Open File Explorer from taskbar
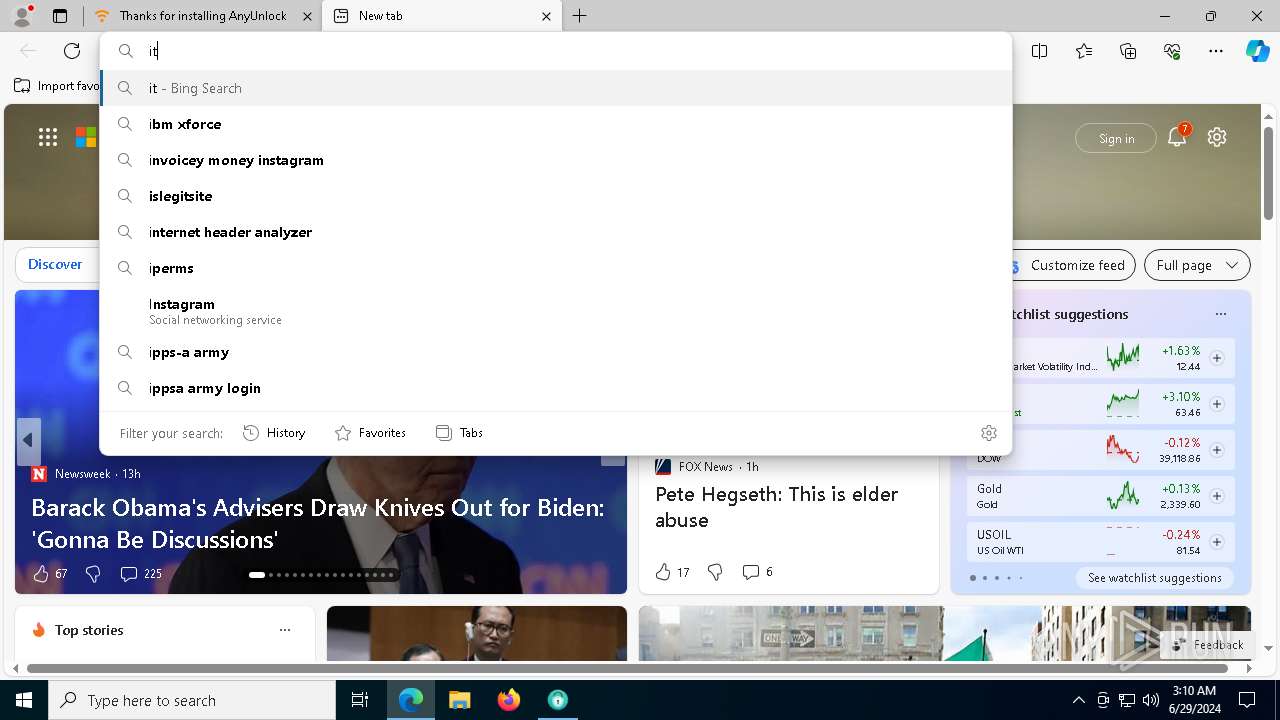This screenshot has width=1280, height=720. (459, 700)
